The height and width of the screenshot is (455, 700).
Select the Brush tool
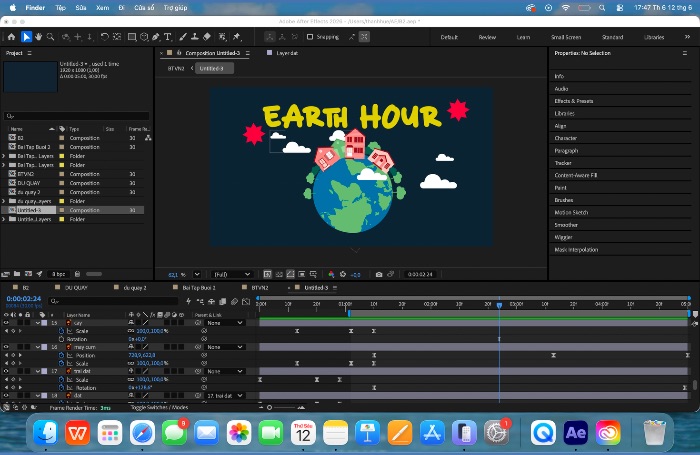pos(183,37)
